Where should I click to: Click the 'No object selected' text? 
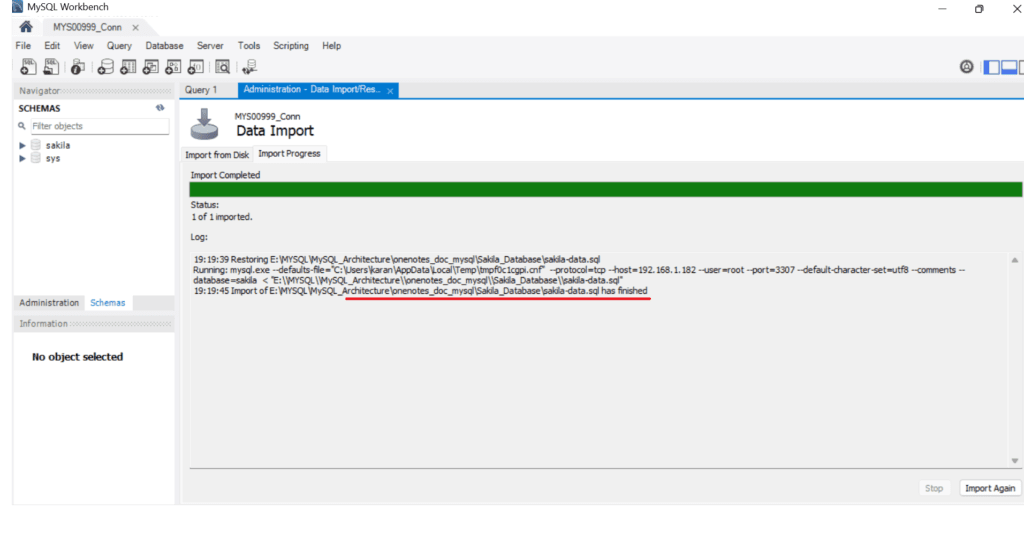coord(78,357)
